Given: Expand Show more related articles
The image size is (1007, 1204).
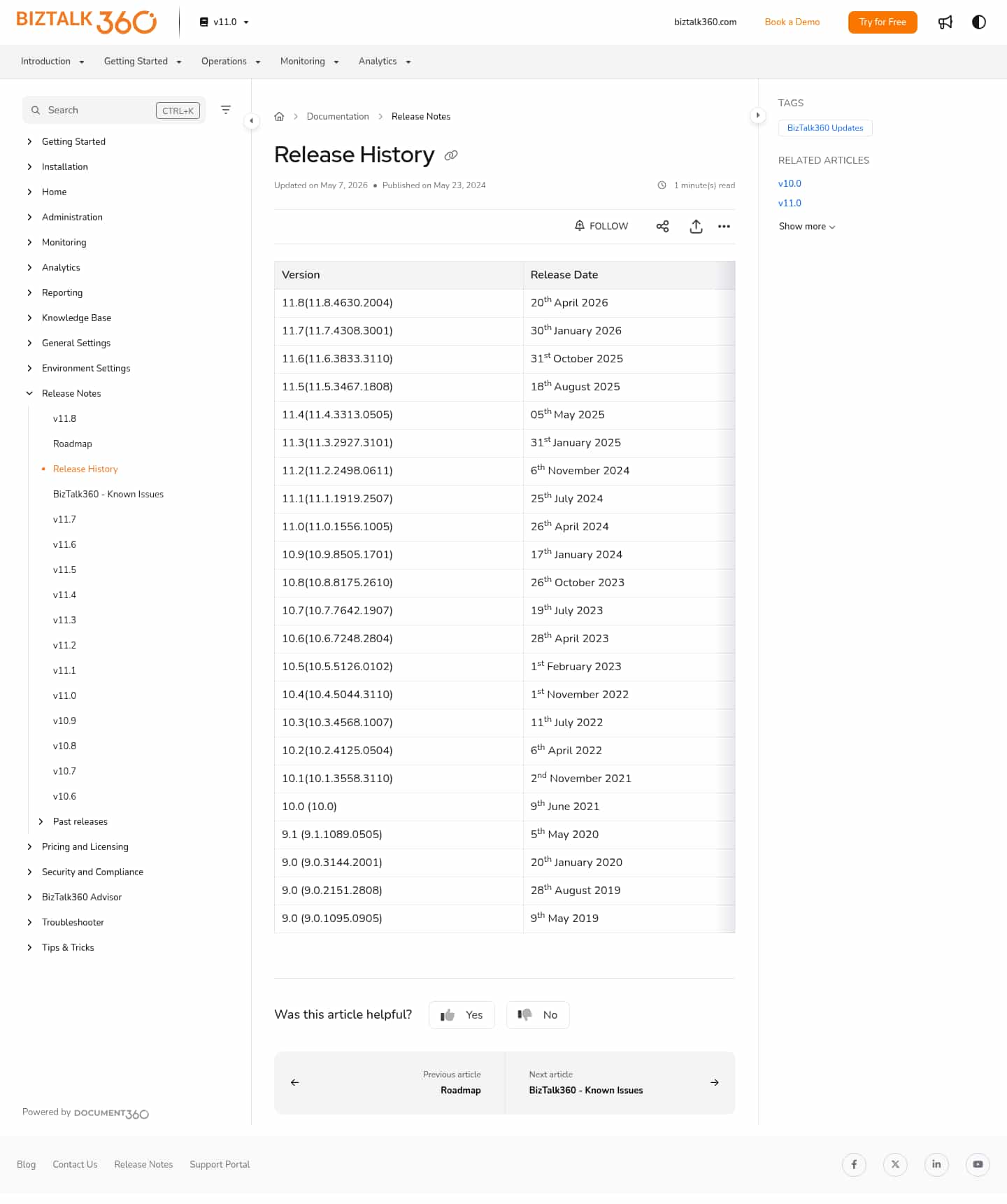Looking at the screenshot, I should click(x=807, y=227).
